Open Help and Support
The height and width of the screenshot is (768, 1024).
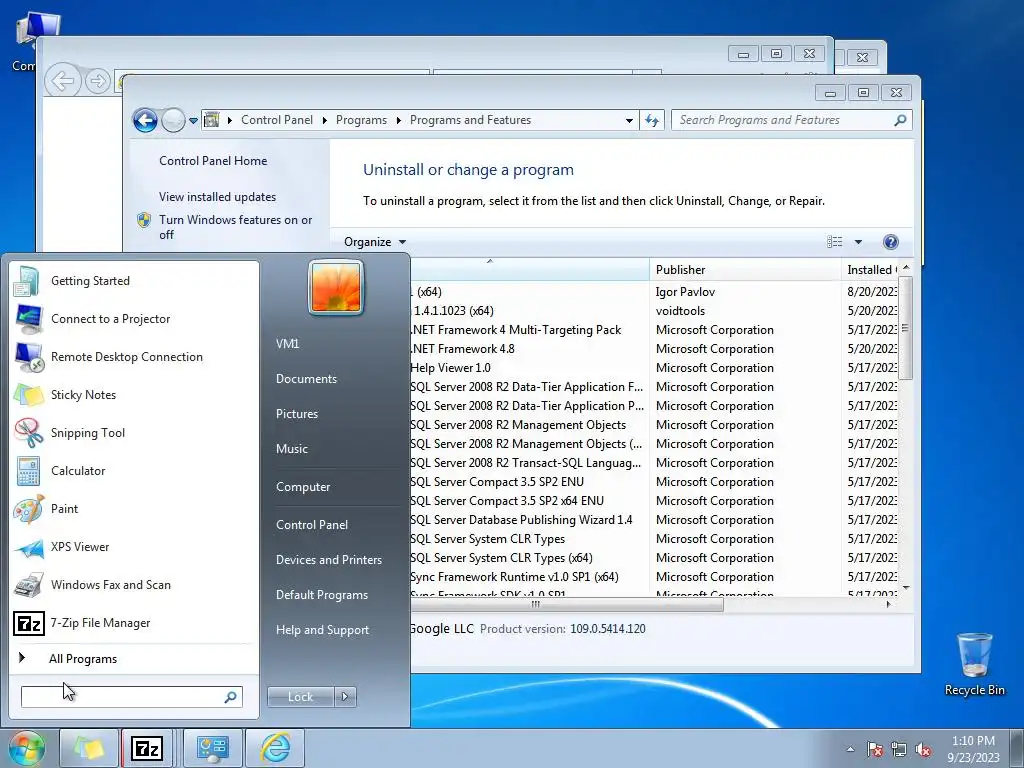point(323,630)
